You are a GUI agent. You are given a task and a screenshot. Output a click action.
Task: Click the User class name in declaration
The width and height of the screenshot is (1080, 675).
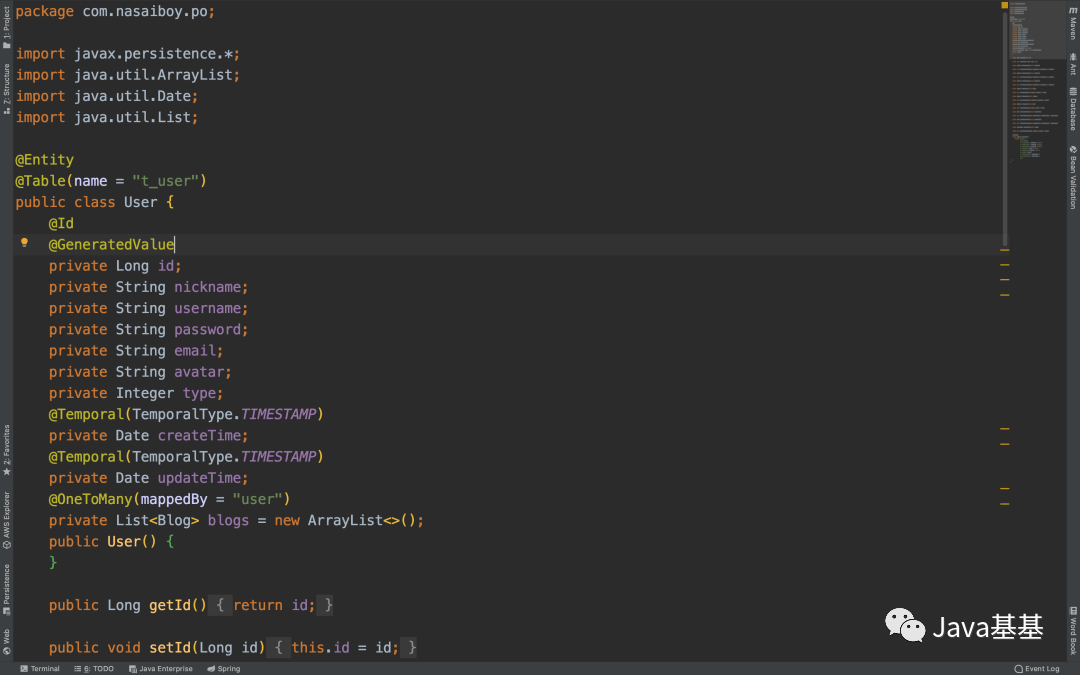tap(141, 202)
